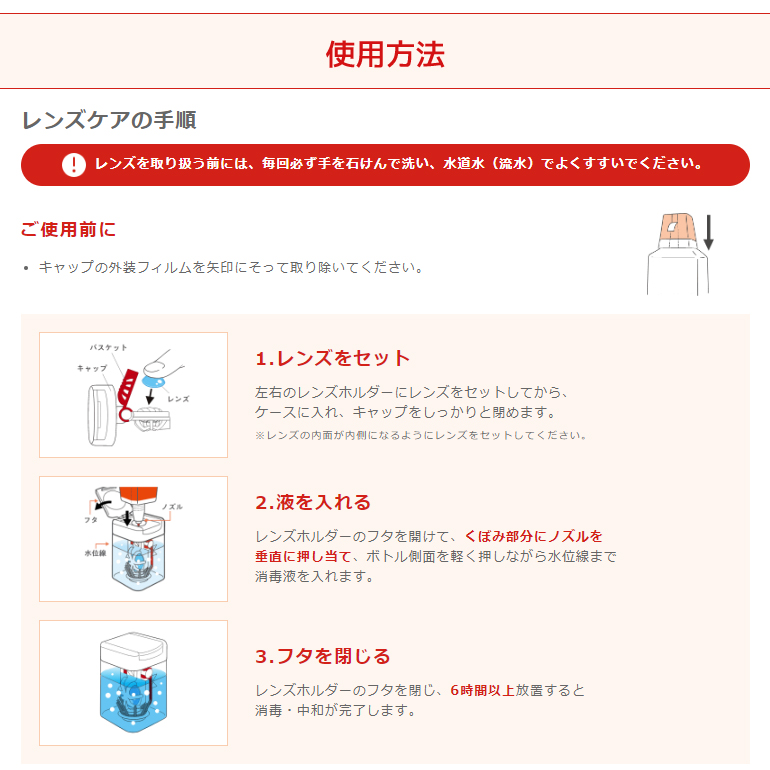Click the red くぼみ部分にノズルを text
Viewport: 770px width, 770px height.
533,536
